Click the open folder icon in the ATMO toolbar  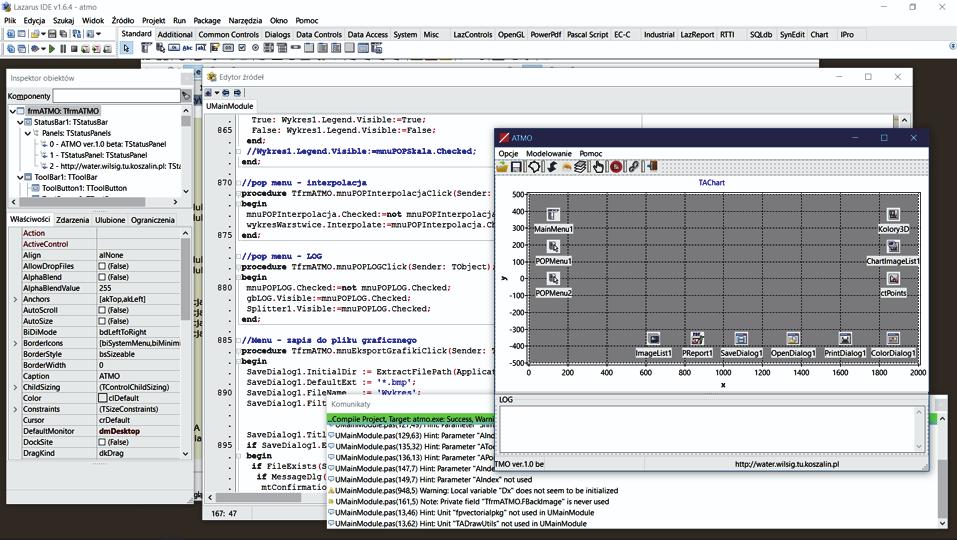point(502,167)
